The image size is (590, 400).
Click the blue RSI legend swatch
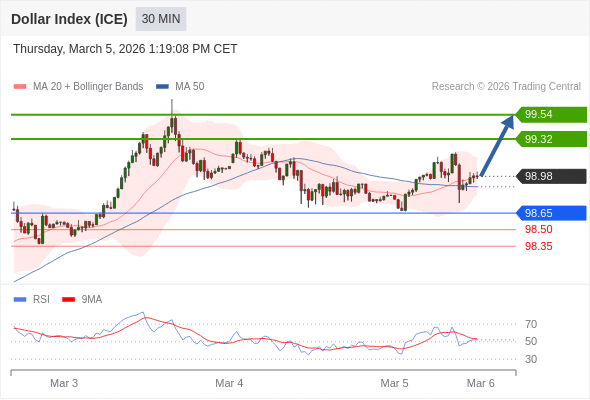[20, 300]
